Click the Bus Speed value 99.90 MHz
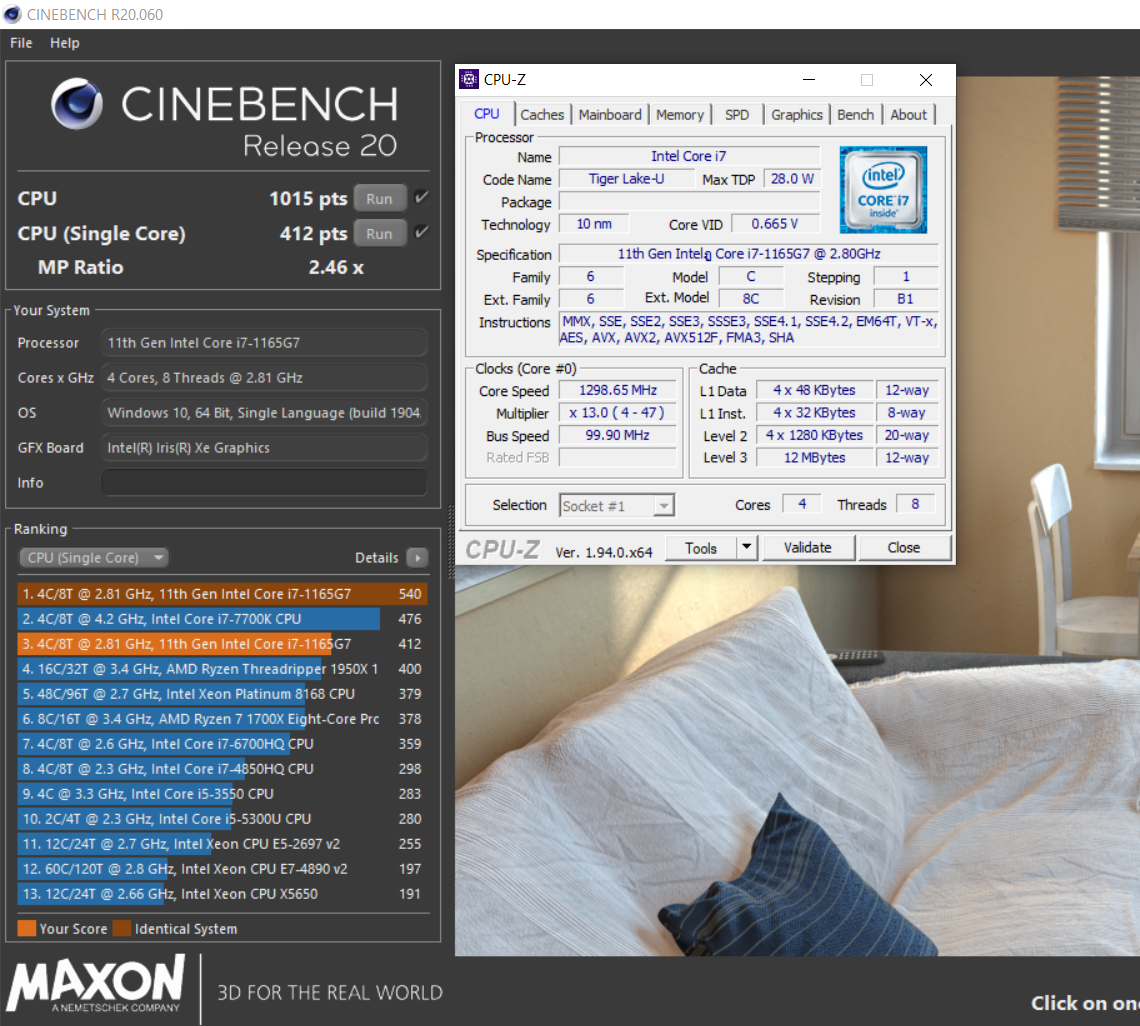The height and width of the screenshot is (1026, 1140). point(618,435)
